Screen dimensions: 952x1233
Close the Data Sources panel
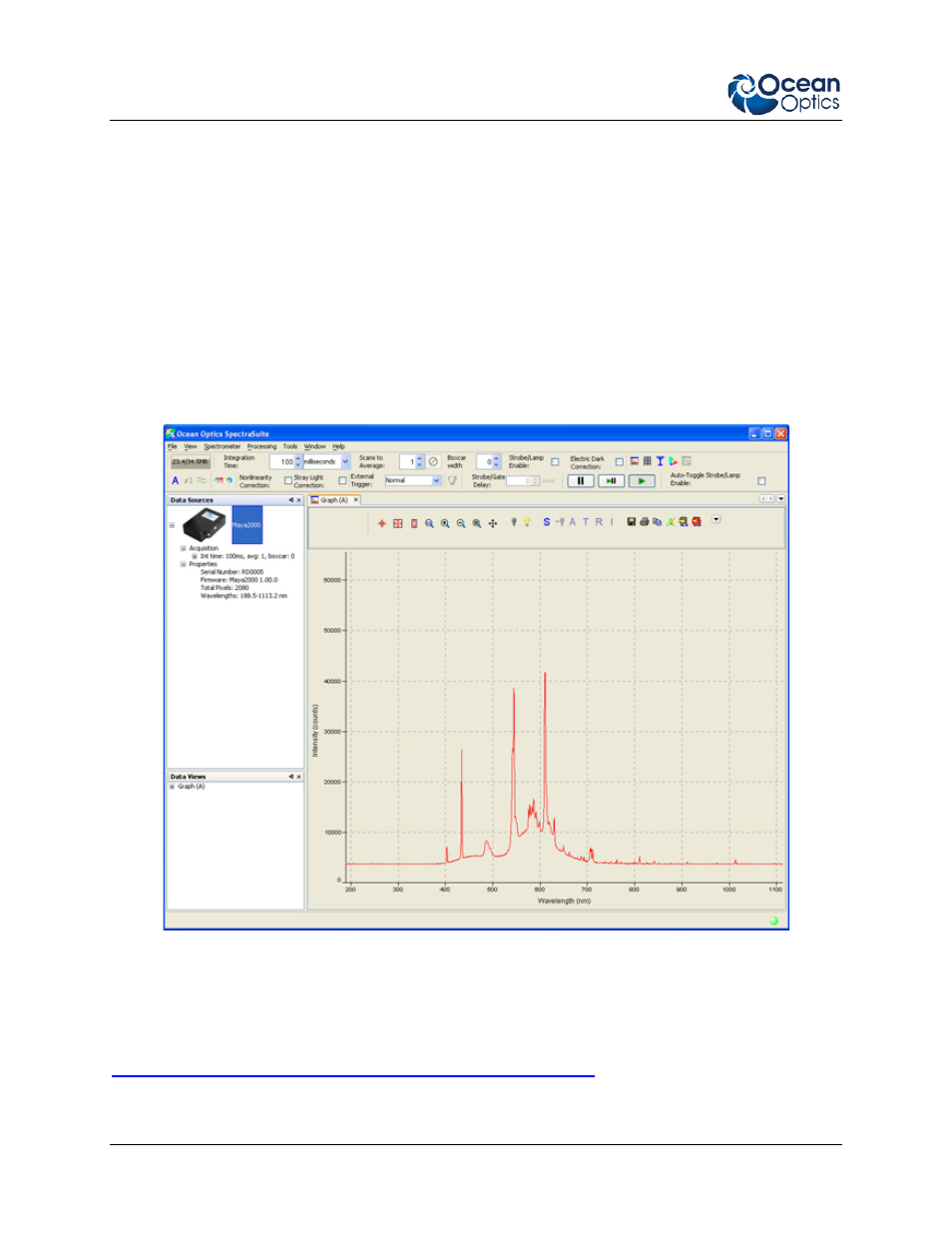[298, 500]
